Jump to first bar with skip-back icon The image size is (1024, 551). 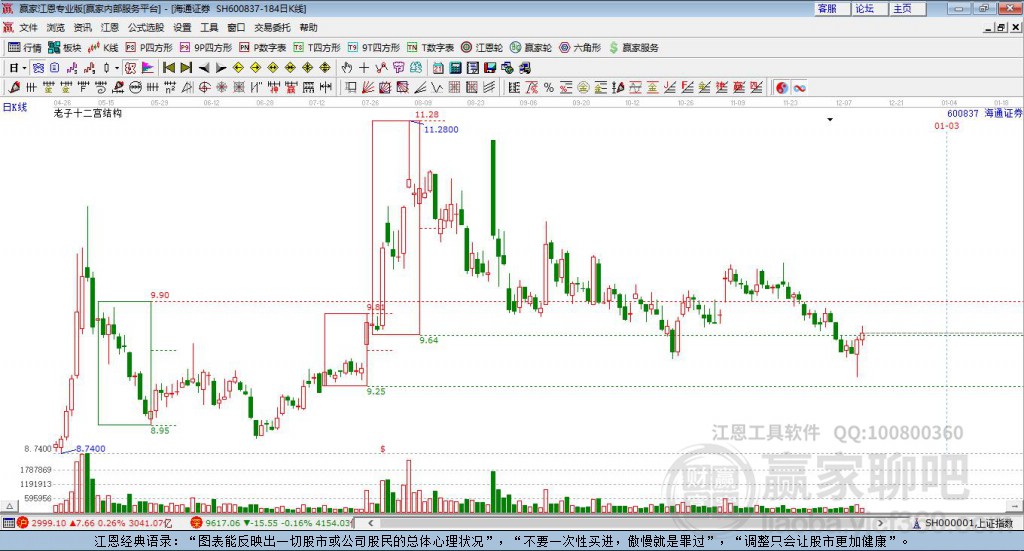point(168,68)
